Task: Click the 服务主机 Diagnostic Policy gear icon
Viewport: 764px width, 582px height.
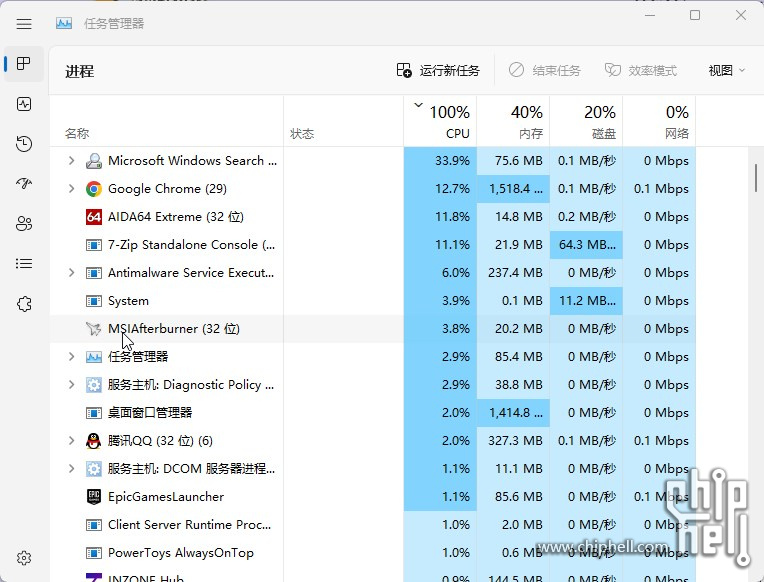Action: pyautogui.click(x=94, y=385)
